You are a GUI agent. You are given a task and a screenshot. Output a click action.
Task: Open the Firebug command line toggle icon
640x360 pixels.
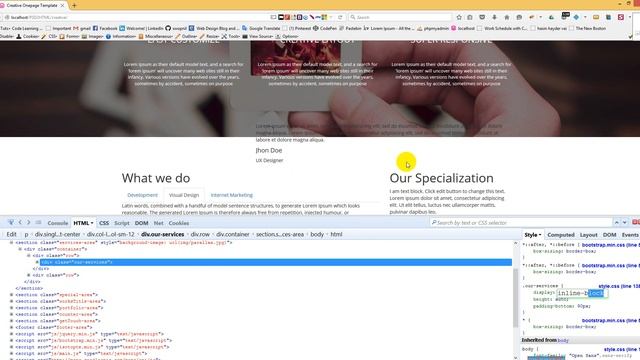38,222
